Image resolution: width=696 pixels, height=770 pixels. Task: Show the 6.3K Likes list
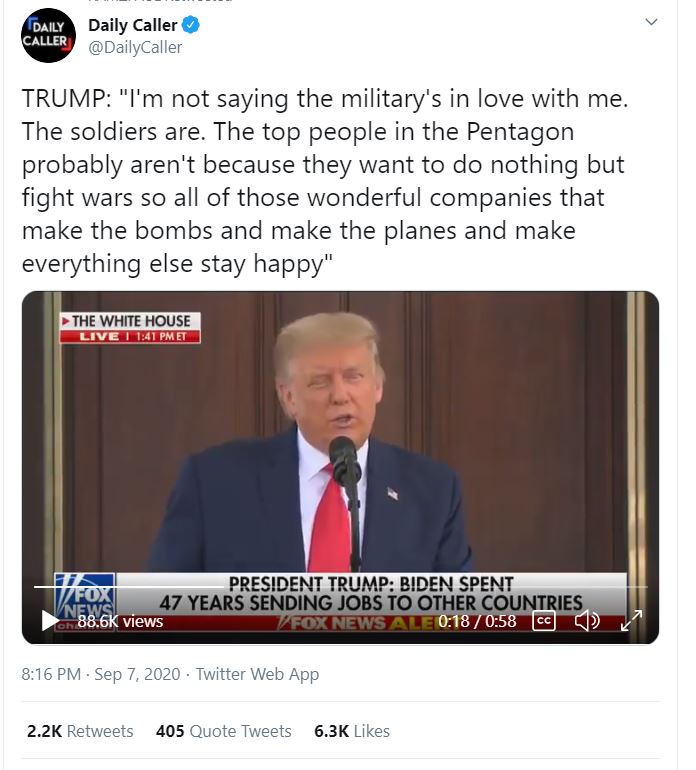coord(351,732)
